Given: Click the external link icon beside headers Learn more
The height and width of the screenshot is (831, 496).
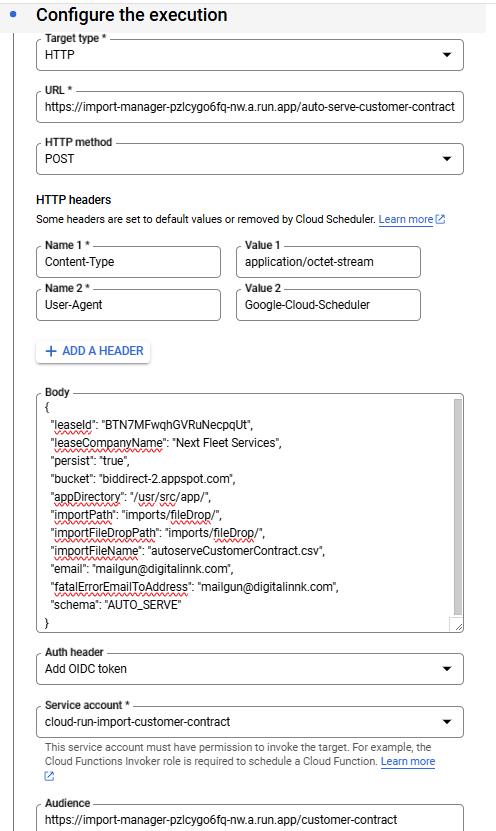Looking at the screenshot, I should point(440,219).
